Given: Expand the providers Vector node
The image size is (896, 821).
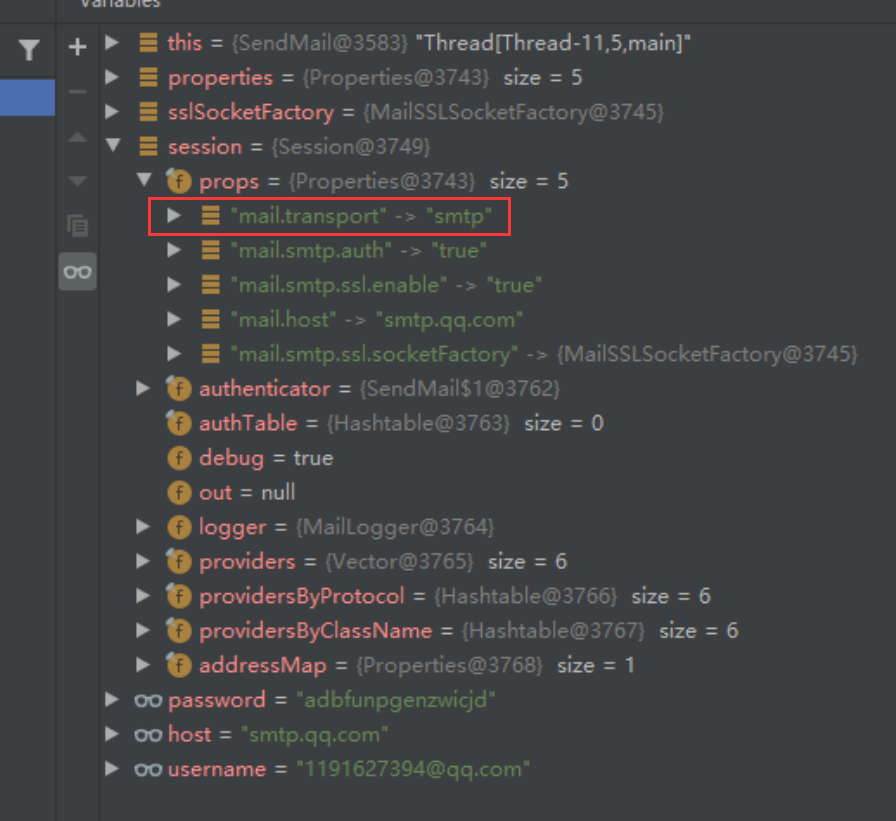Looking at the screenshot, I should [143, 561].
